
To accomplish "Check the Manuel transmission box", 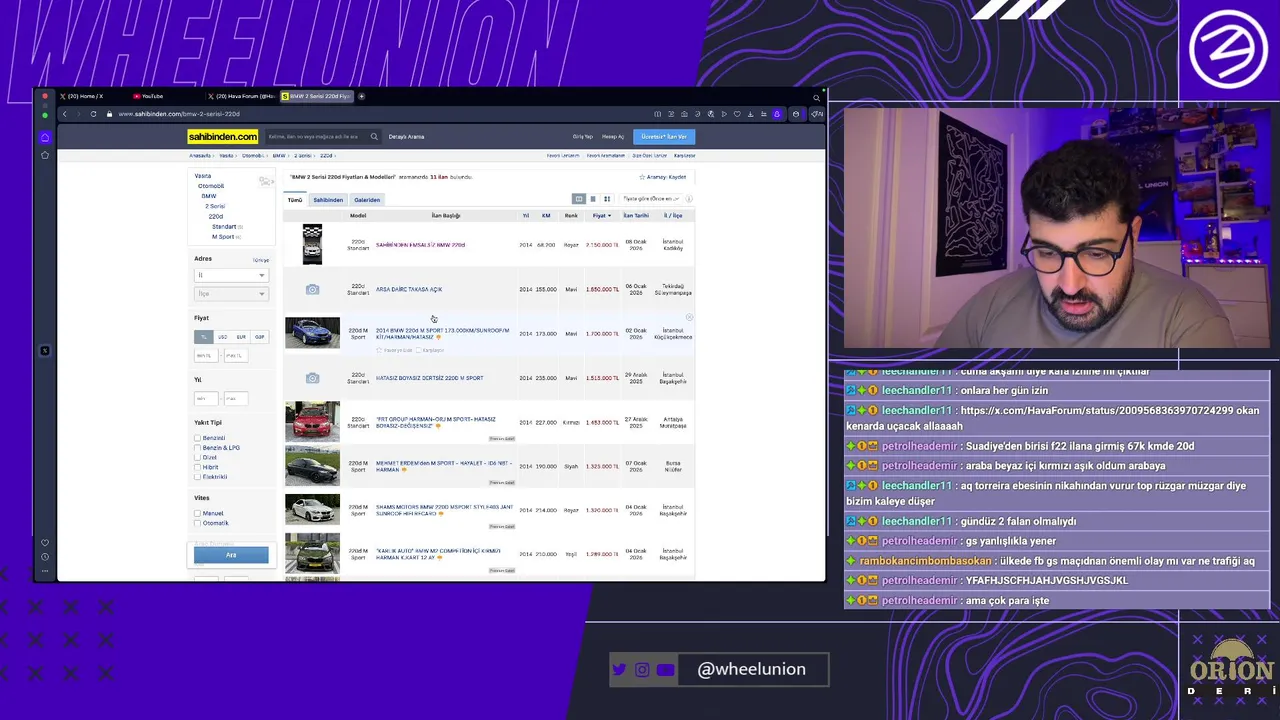I will 198,513.
